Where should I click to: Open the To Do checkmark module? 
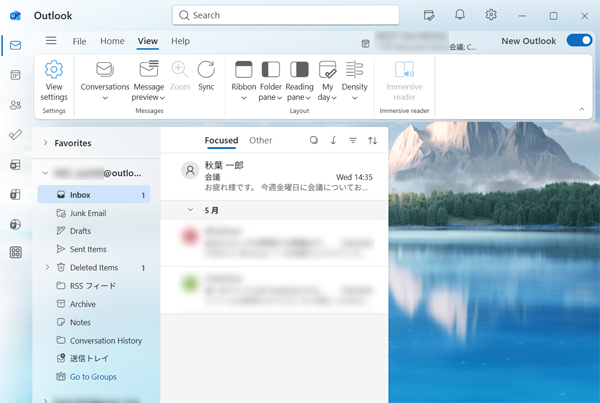[15, 135]
